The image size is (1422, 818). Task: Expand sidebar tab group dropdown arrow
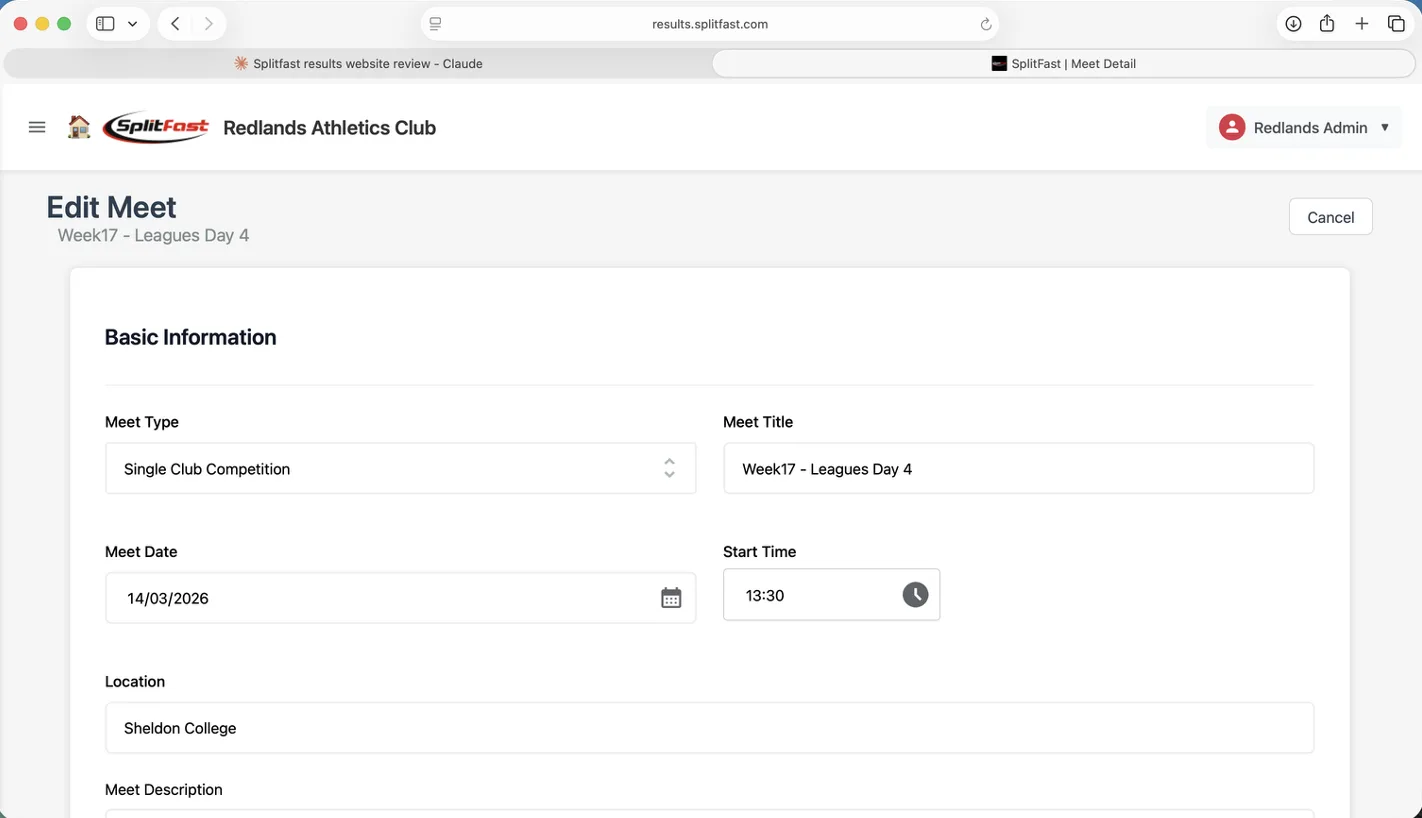(x=132, y=24)
